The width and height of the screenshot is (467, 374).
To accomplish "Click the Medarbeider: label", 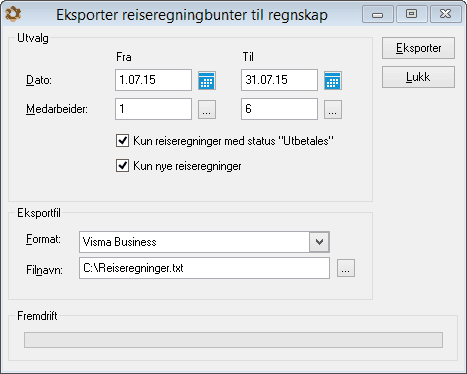I will click(x=57, y=109).
